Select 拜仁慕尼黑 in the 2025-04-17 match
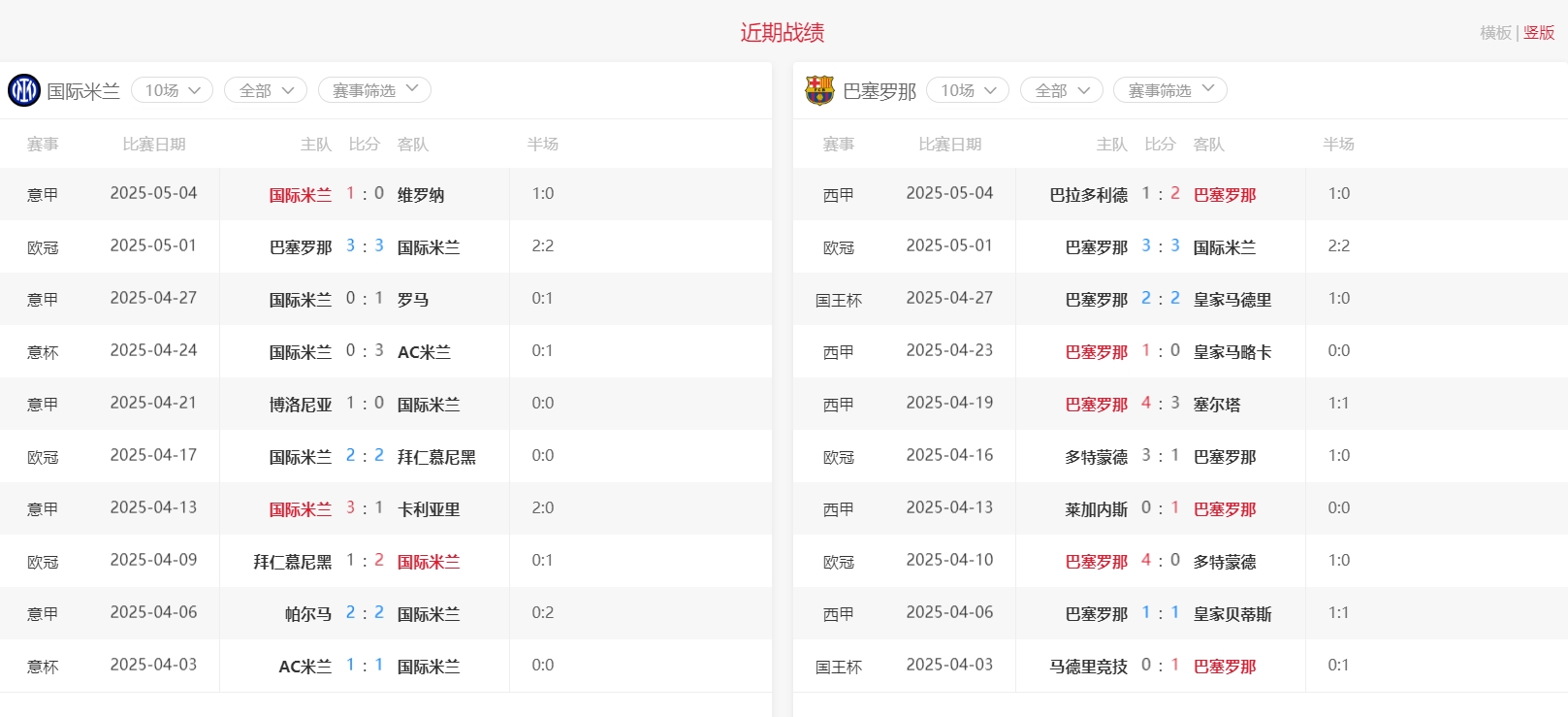 point(436,457)
